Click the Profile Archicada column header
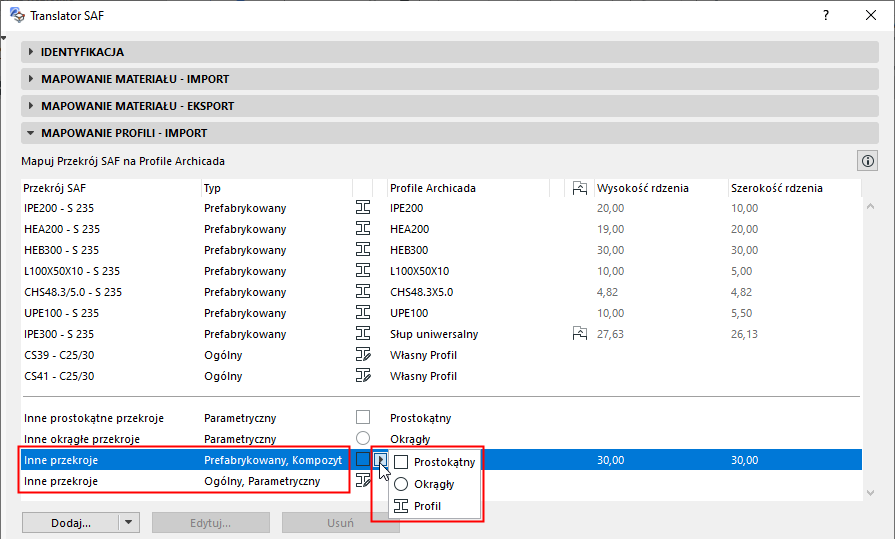 (x=468, y=188)
